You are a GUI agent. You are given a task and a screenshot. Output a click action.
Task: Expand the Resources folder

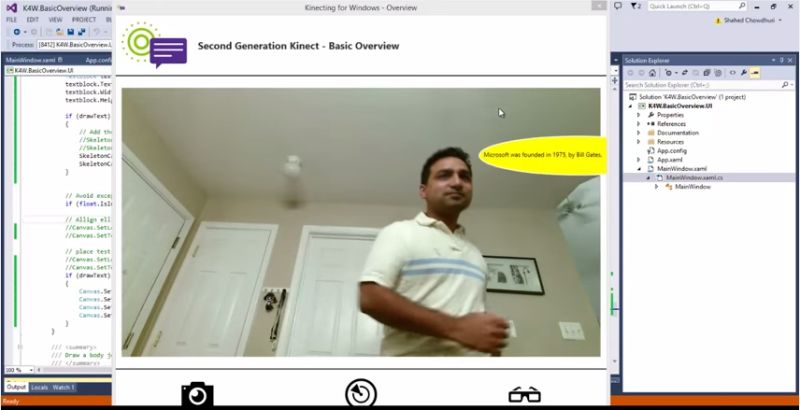coord(638,142)
